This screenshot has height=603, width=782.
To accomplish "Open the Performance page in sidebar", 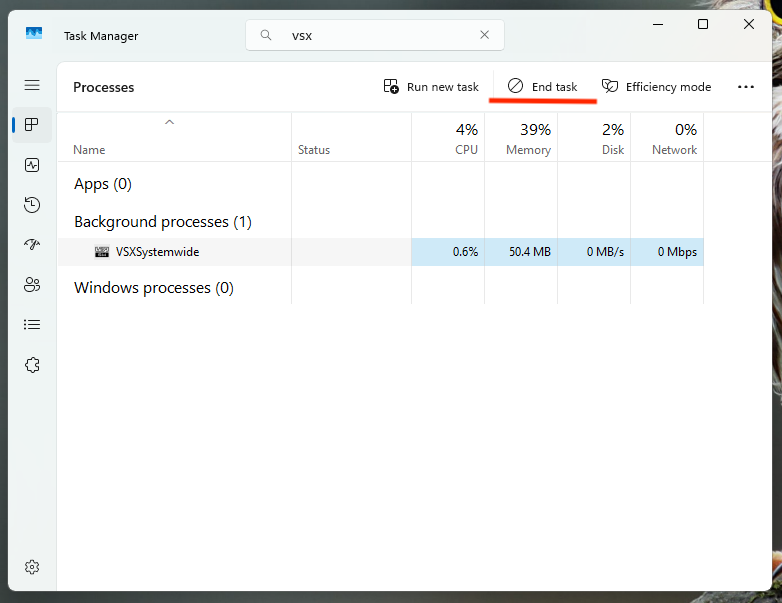I will point(32,165).
